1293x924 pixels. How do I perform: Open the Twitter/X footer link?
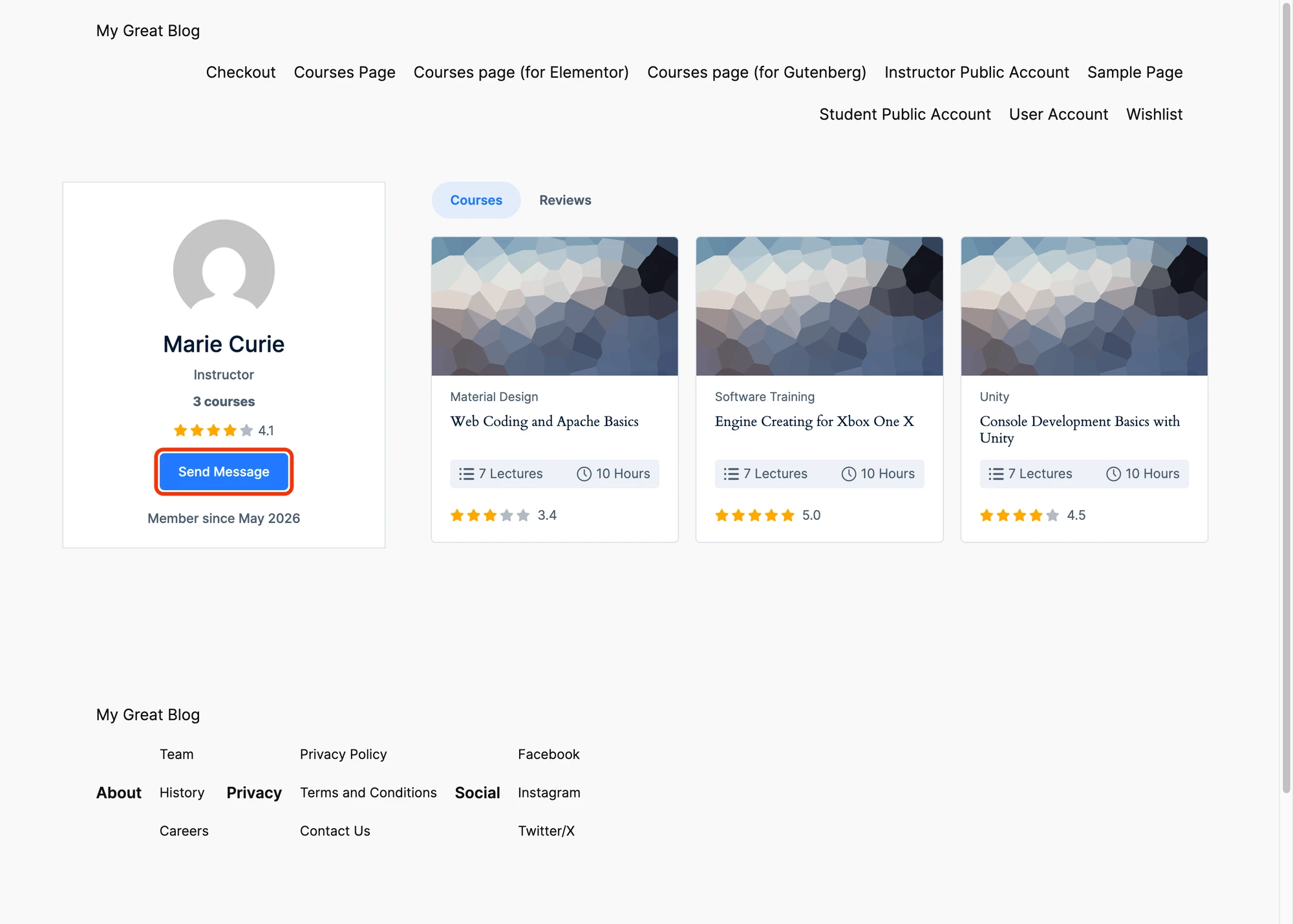click(546, 831)
